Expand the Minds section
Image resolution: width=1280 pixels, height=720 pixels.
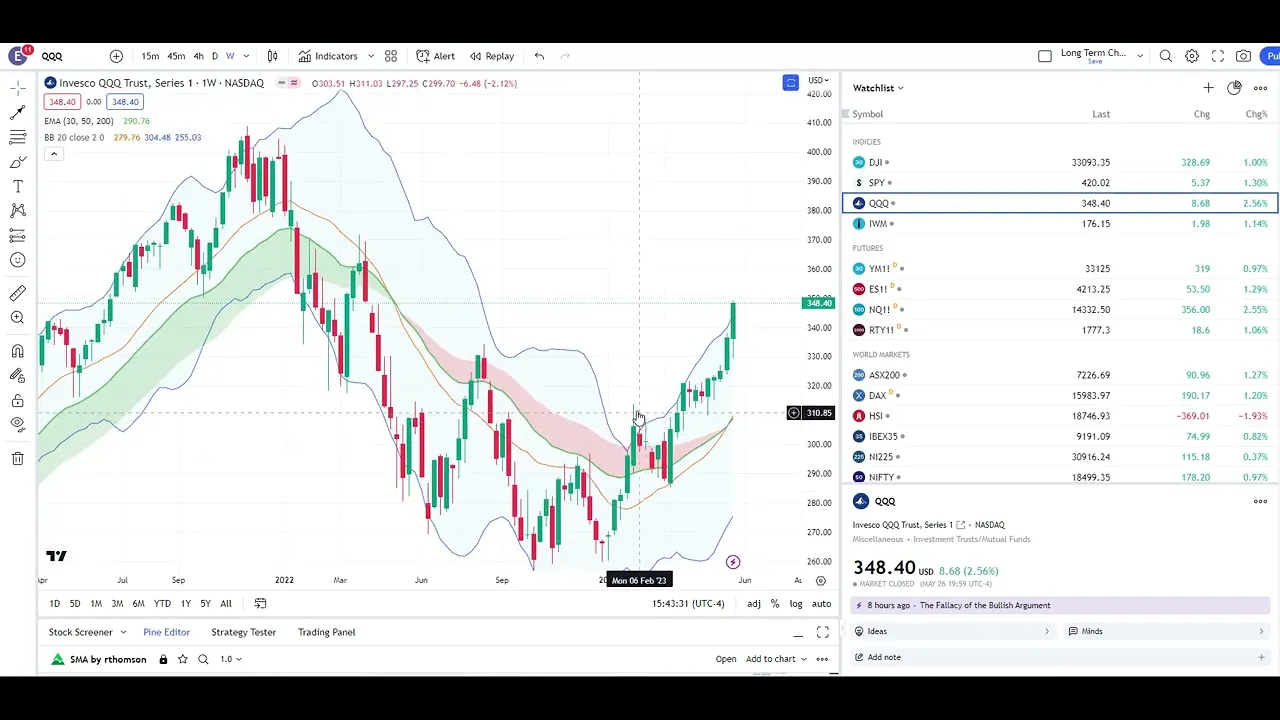point(1167,631)
